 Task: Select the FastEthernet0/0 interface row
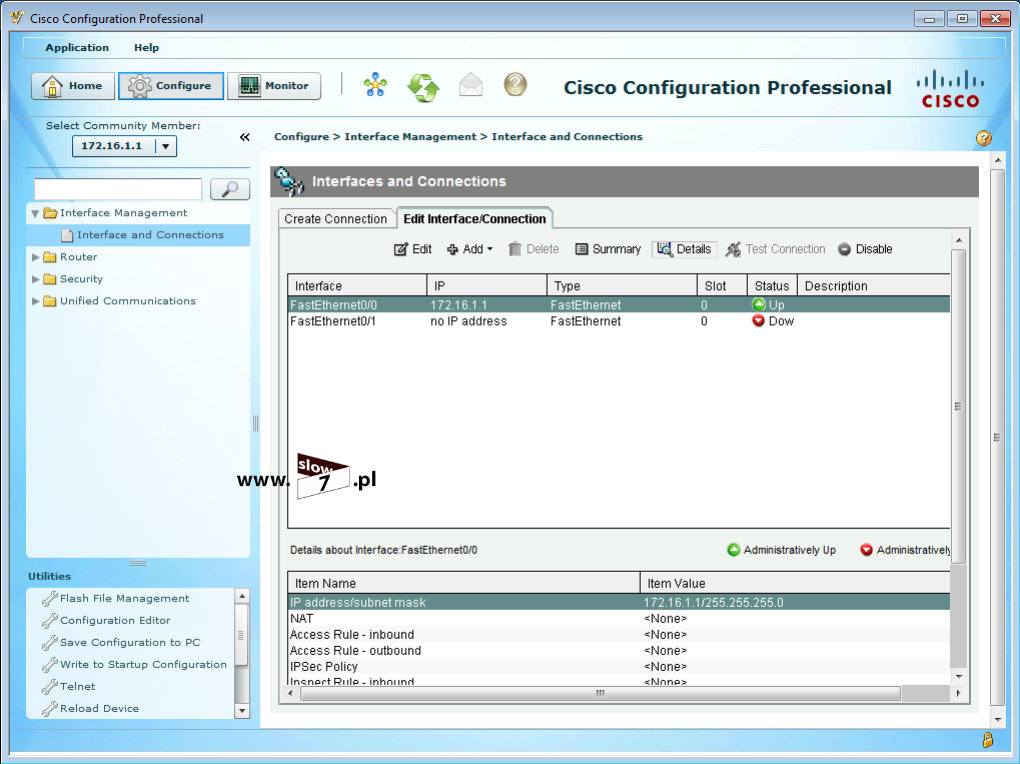pyautogui.click(x=619, y=305)
